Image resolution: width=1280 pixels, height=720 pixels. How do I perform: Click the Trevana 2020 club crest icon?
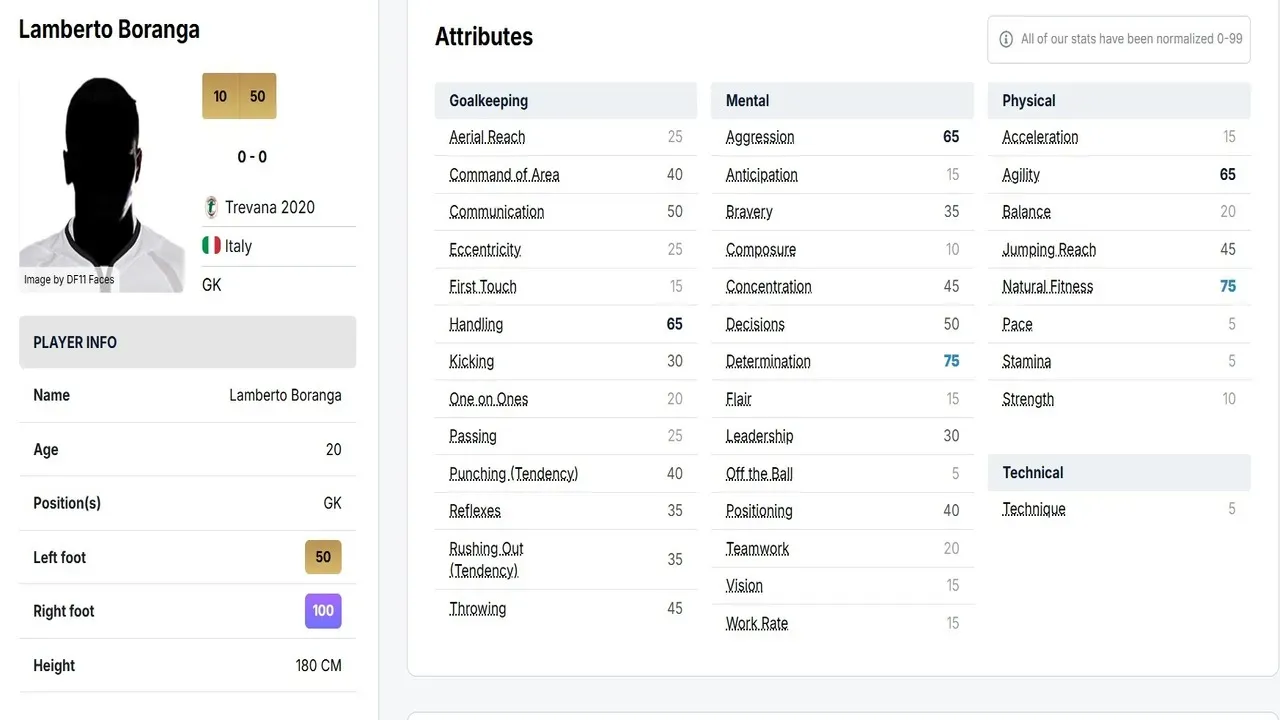(x=211, y=207)
